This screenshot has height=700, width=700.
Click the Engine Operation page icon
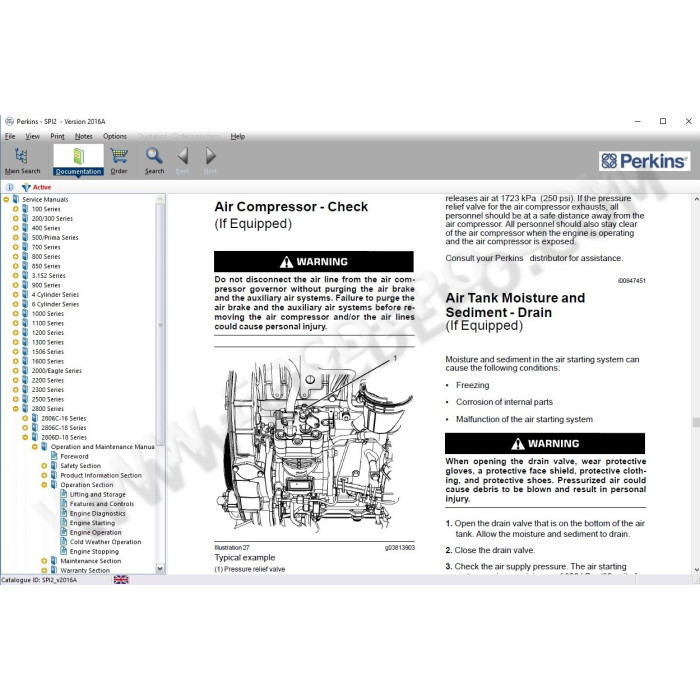tap(63, 532)
